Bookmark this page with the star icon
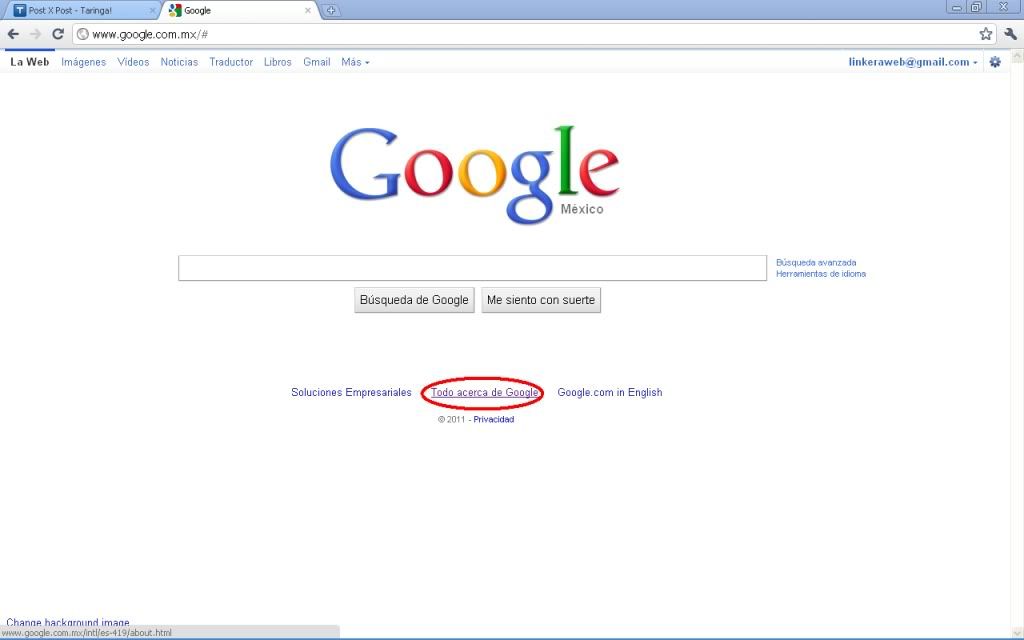1024x640 pixels. [x=985, y=34]
